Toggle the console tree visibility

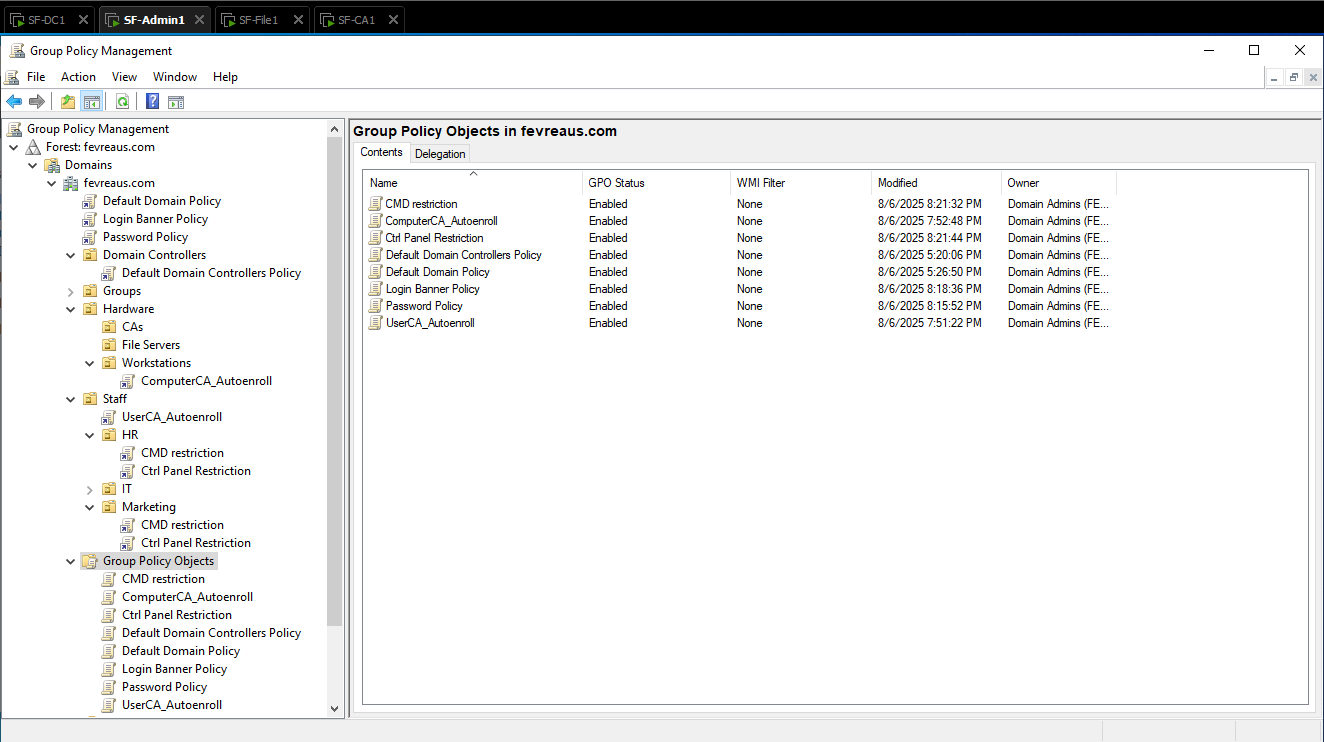[x=91, y=101]
